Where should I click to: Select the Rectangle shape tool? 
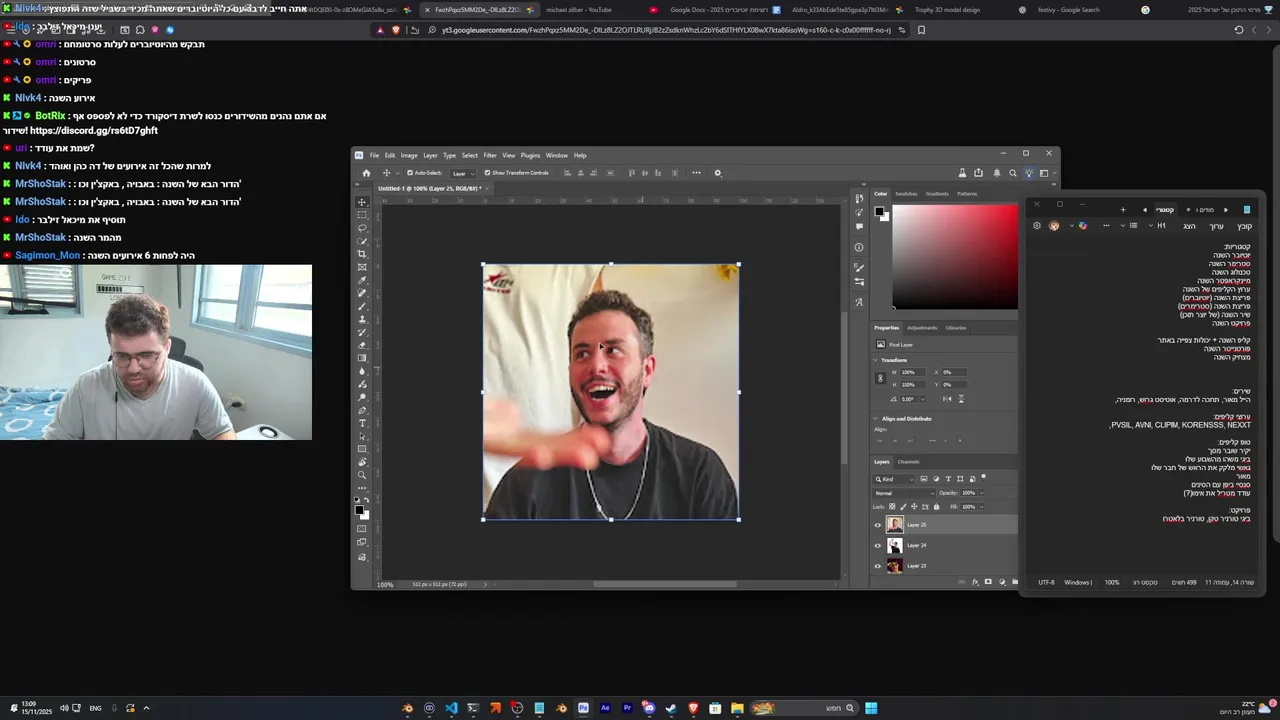coord(361,449)
